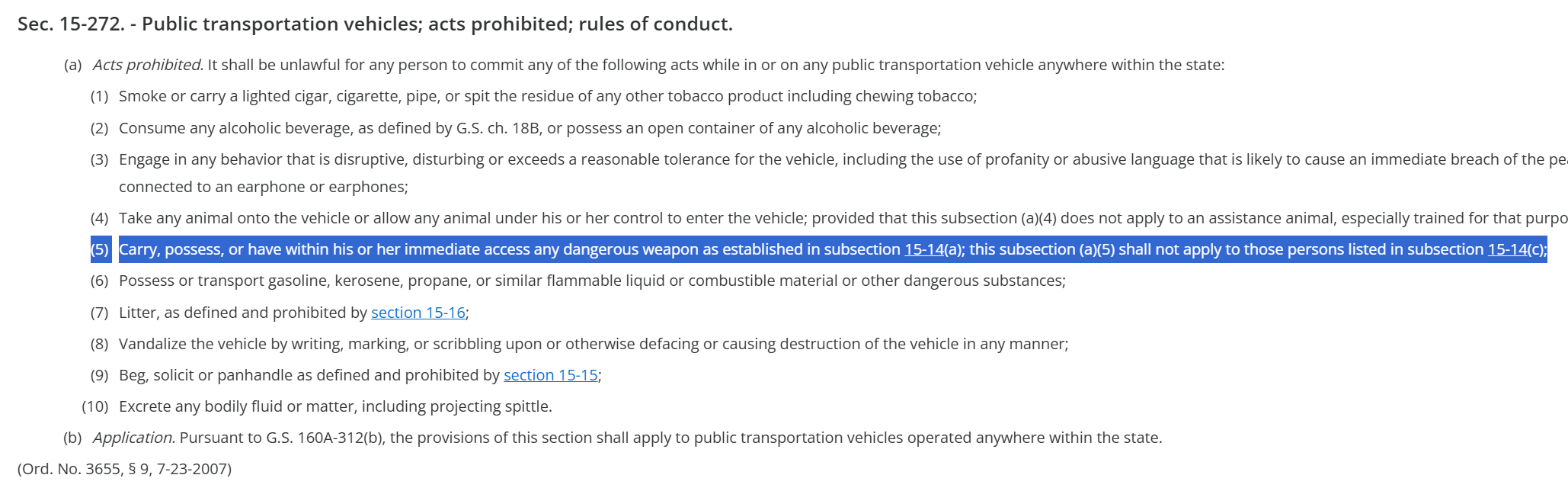The height and width of the screenshot is (491, 1568).
Task: Open the section 15-15 link
Action: pyautogui.click(x=550, y=375)
